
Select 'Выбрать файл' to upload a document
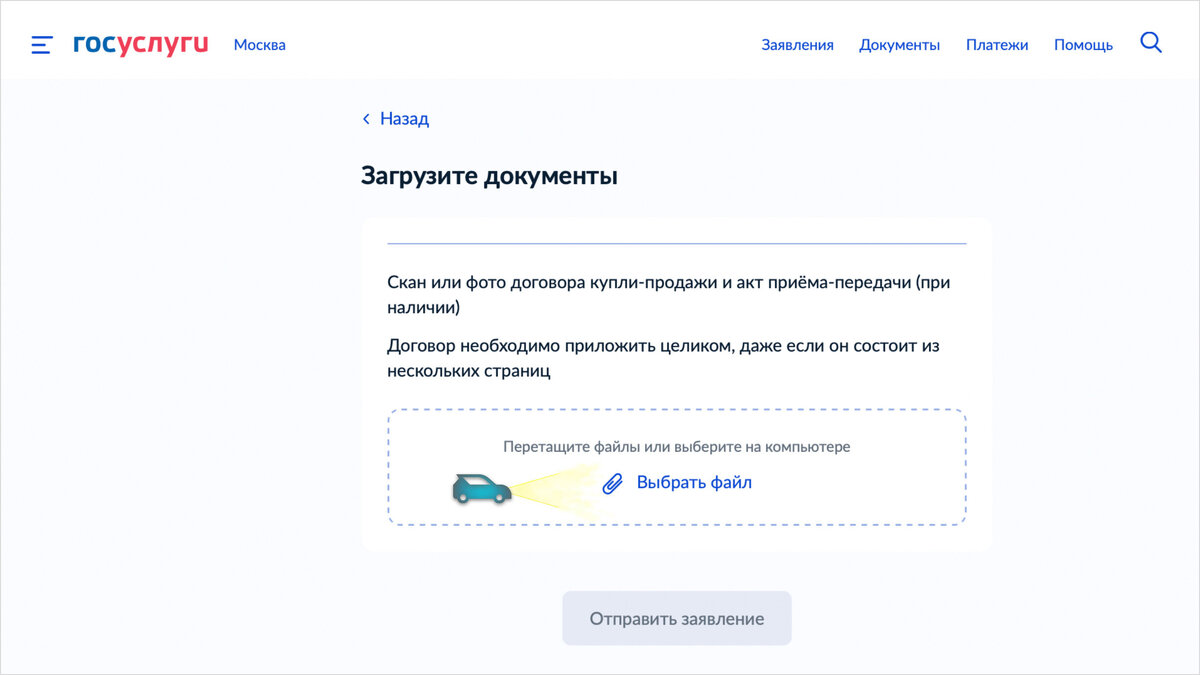(692, 482)
